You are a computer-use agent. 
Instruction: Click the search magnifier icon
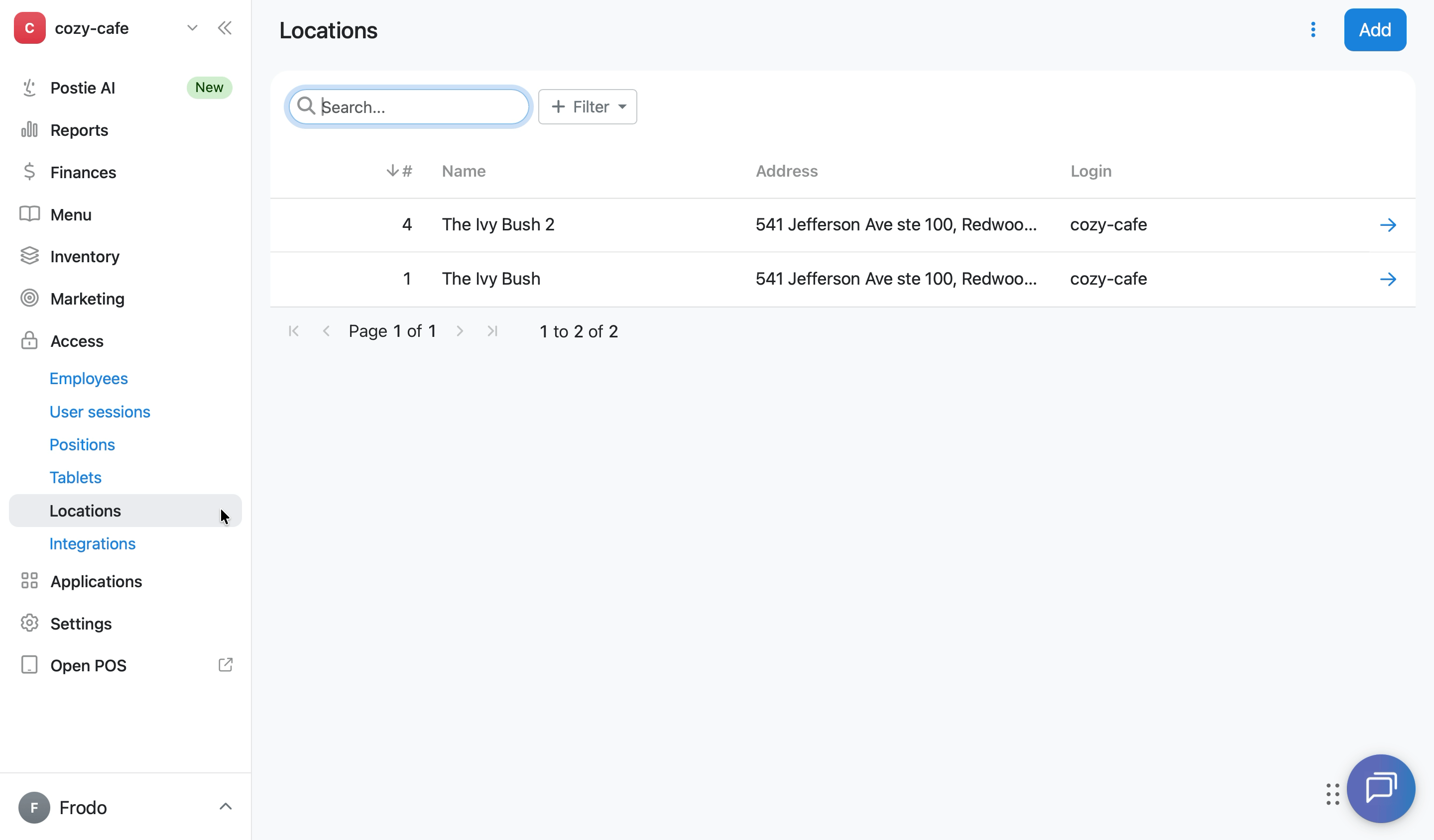(x=306, y=106)
